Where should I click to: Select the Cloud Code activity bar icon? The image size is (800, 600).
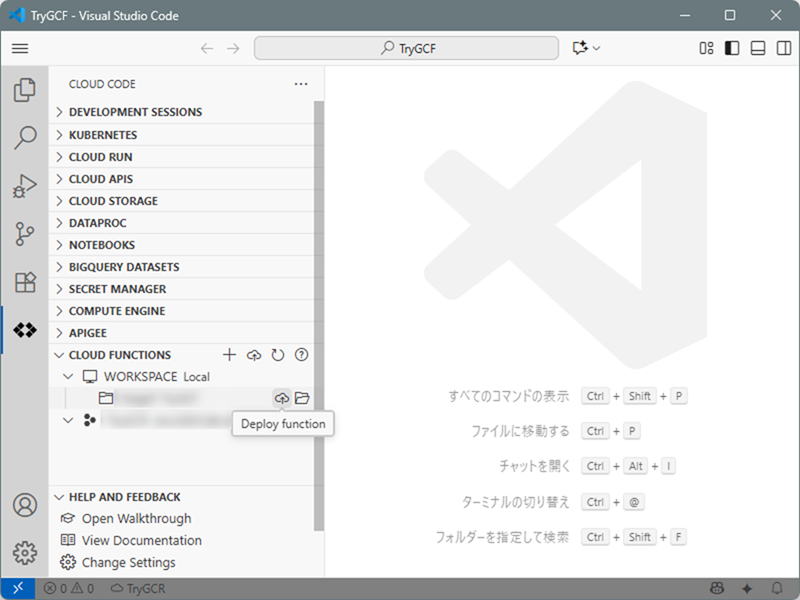point(24,330)
